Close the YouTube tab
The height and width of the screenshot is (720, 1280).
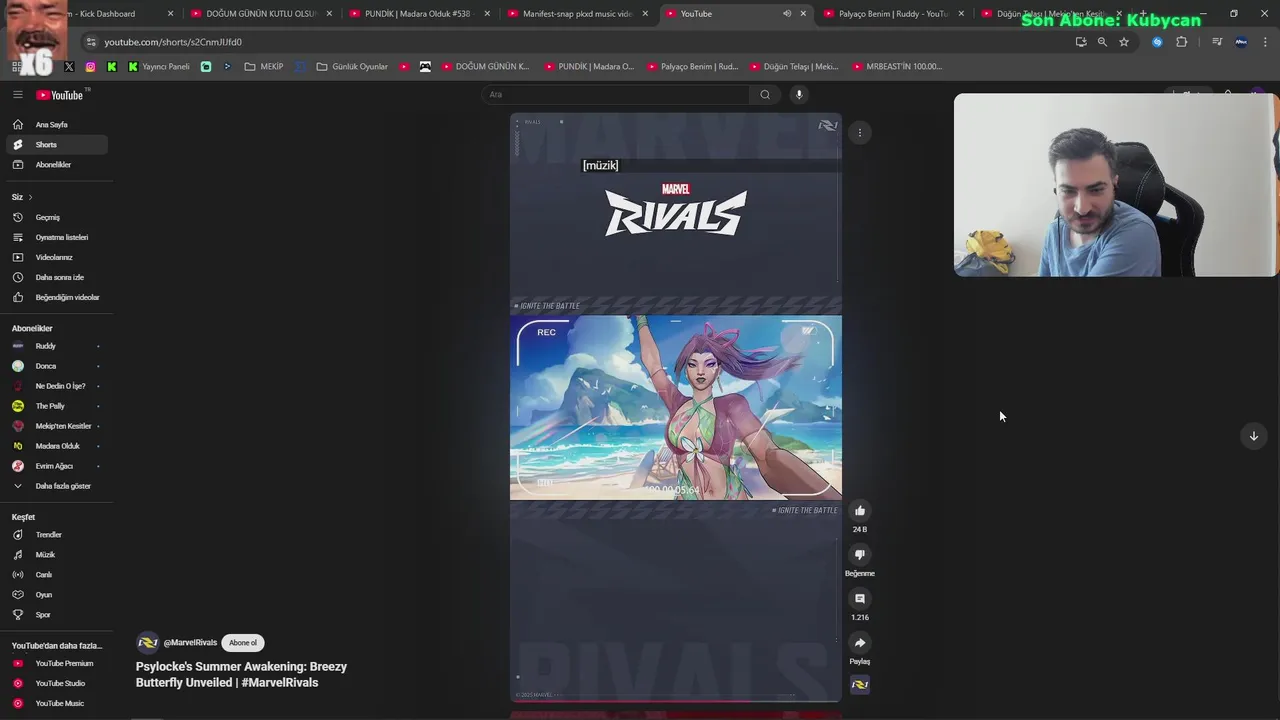tap(803, 14)
